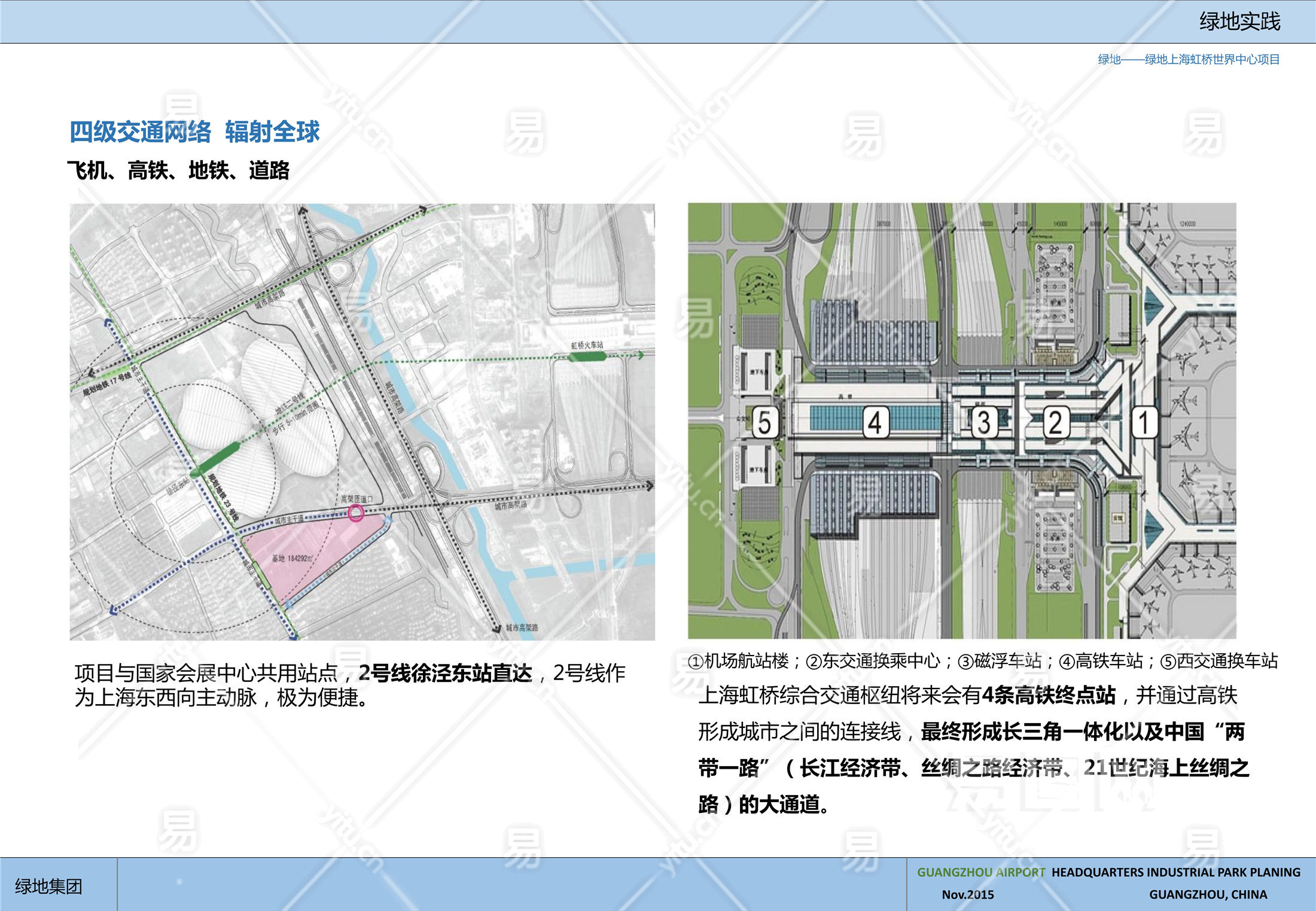Click the pink circle elevated ramp marker
The height and width of the screenshot is (911, 1316).
click(356, 512)
